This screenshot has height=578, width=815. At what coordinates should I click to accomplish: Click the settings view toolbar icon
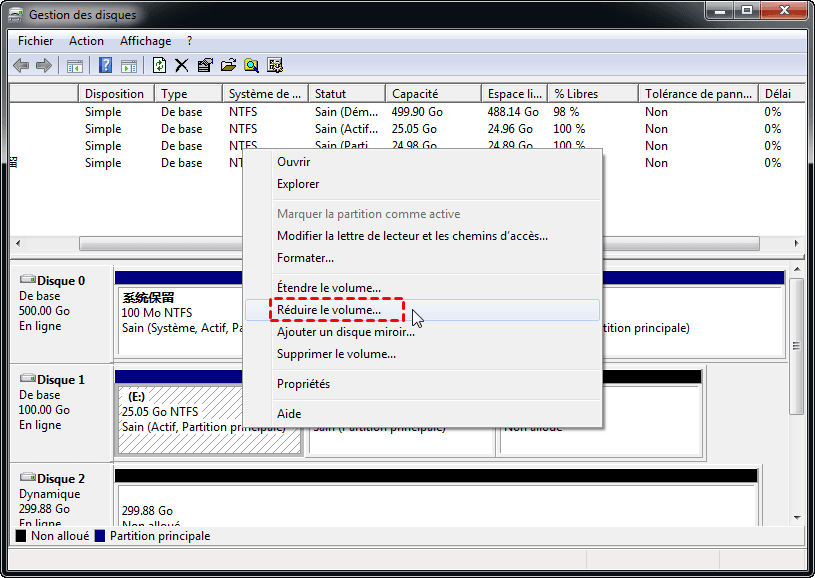pyautogui.click(x=275, y=65)
